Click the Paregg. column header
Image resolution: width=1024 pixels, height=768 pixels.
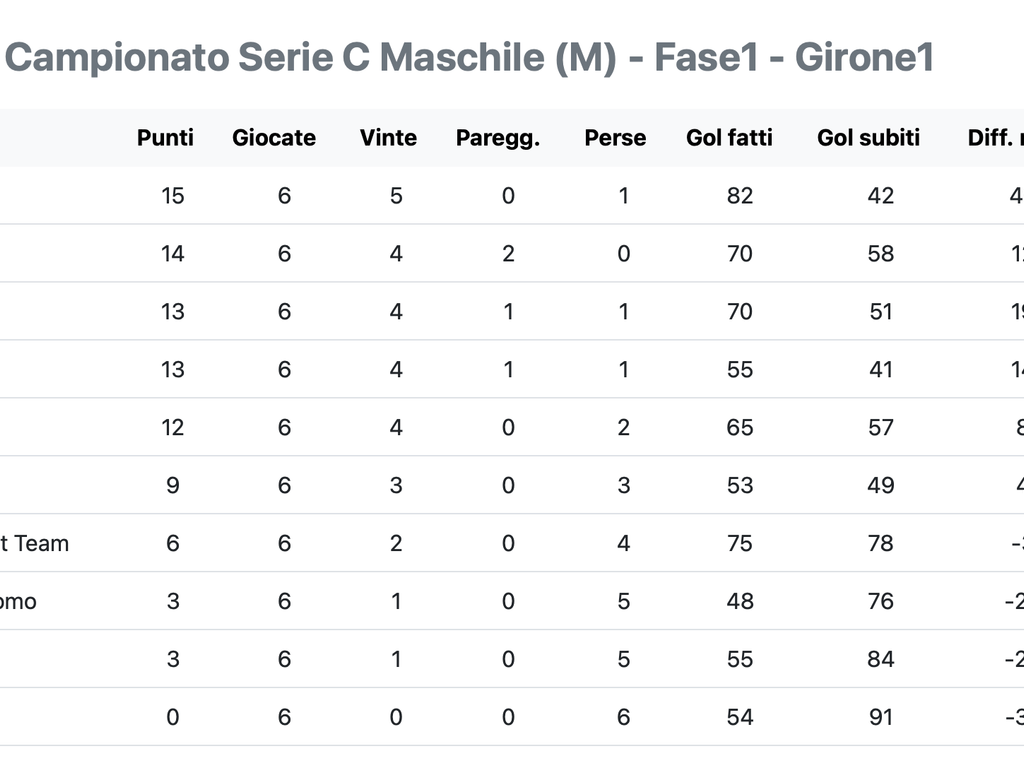498,138
